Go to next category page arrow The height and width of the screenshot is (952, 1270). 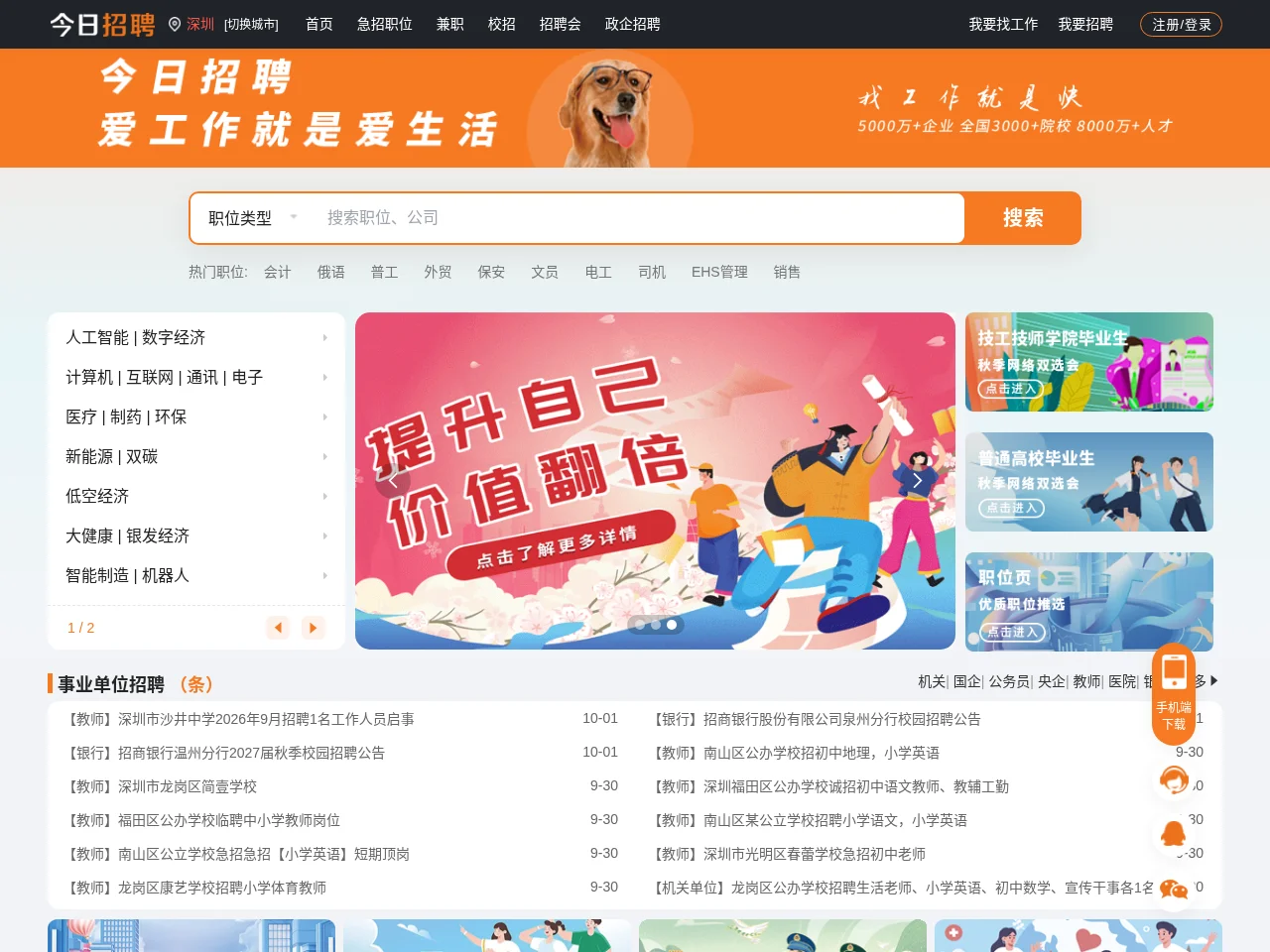click(x=314, y=628)
